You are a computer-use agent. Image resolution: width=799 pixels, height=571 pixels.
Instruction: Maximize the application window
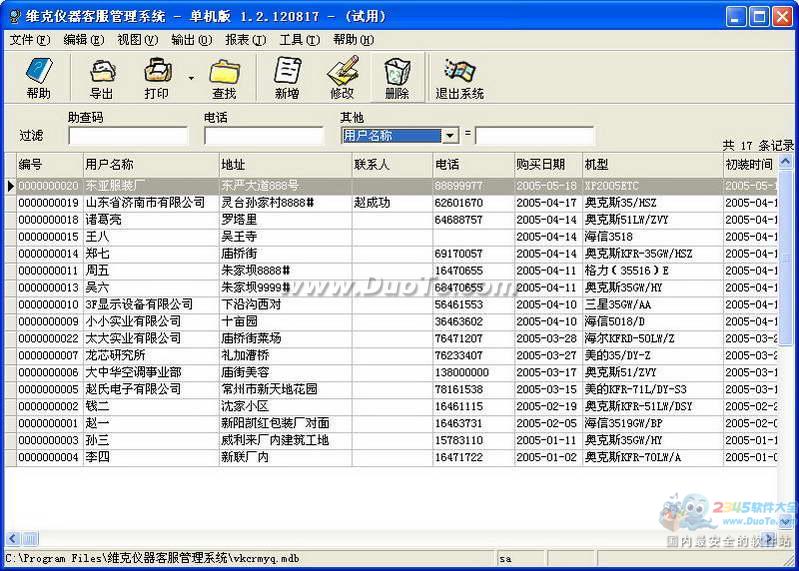pos(759,17)
